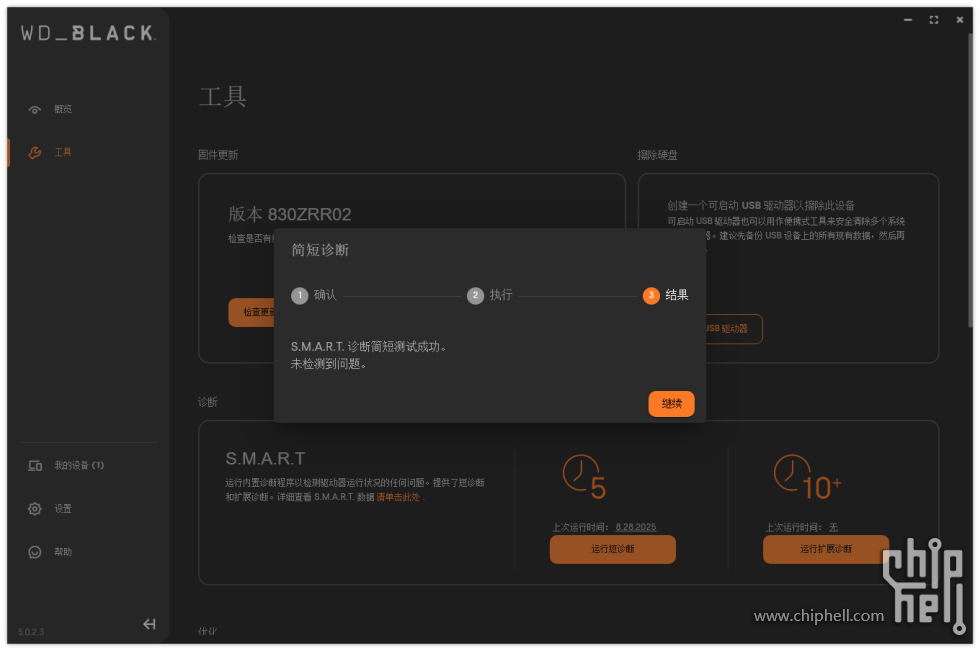Click the short diagnostic clock 5 icon
This screenshot has height=651, width=980.
point(584,478)
